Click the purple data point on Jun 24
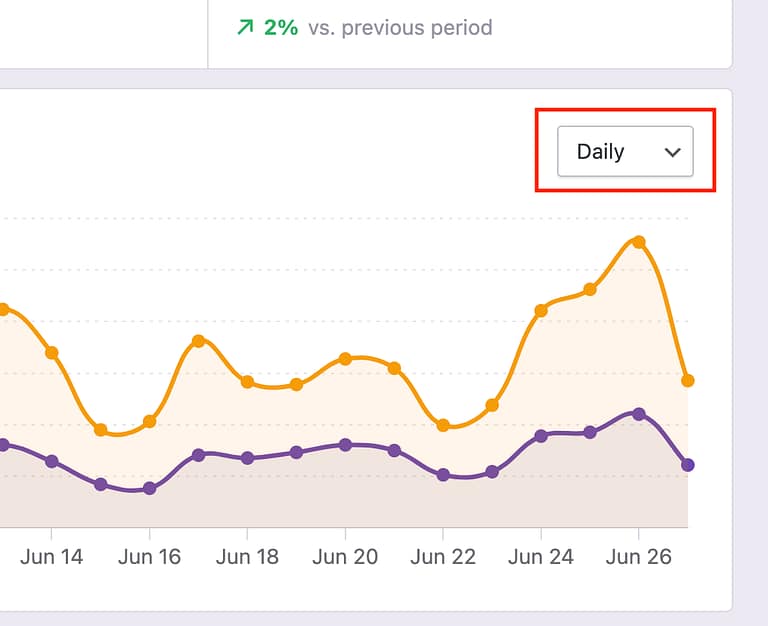This screenshot has width=768, height=626. click(x=541, y=436)
